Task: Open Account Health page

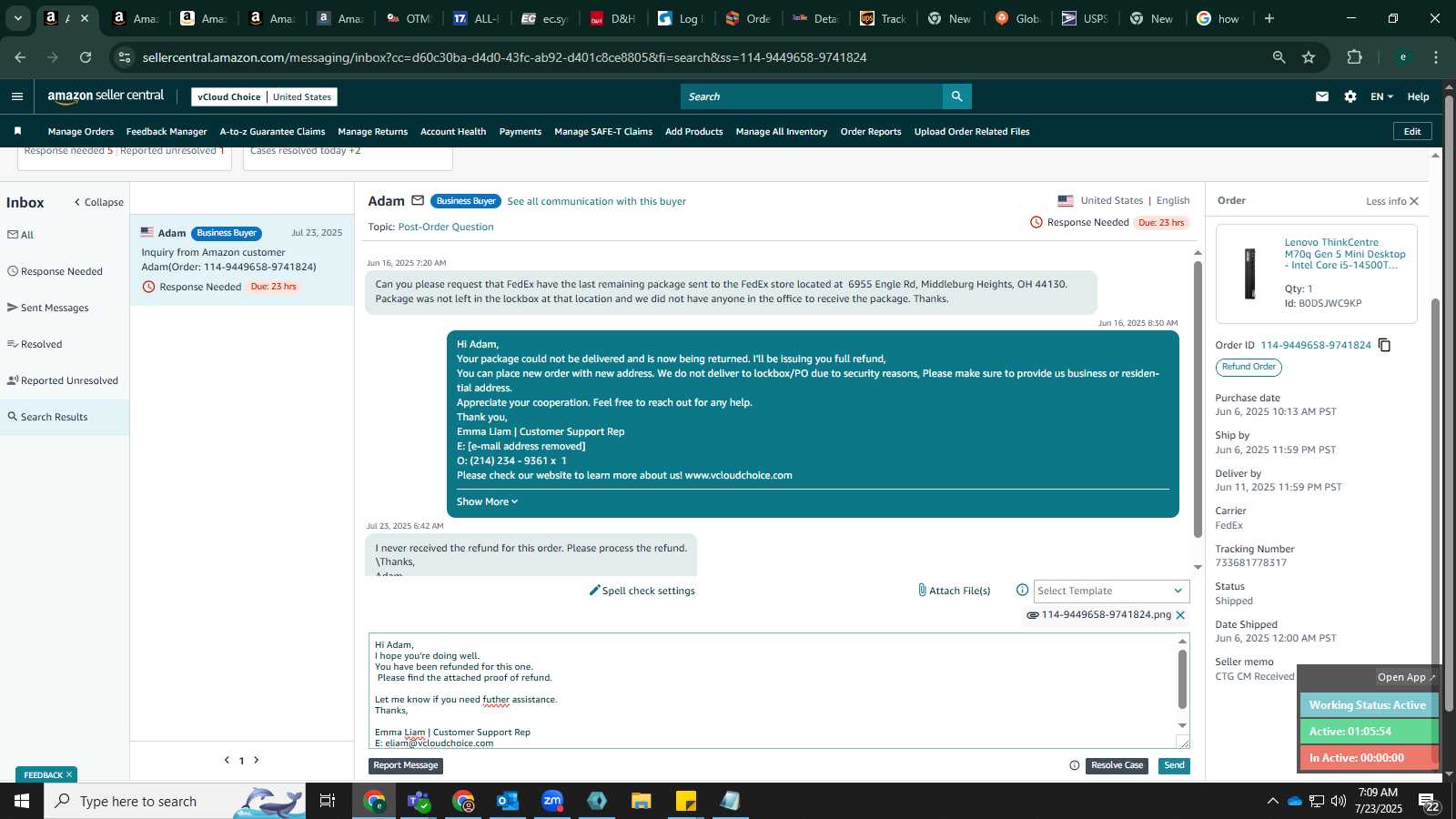Action: tap(453, 131)
